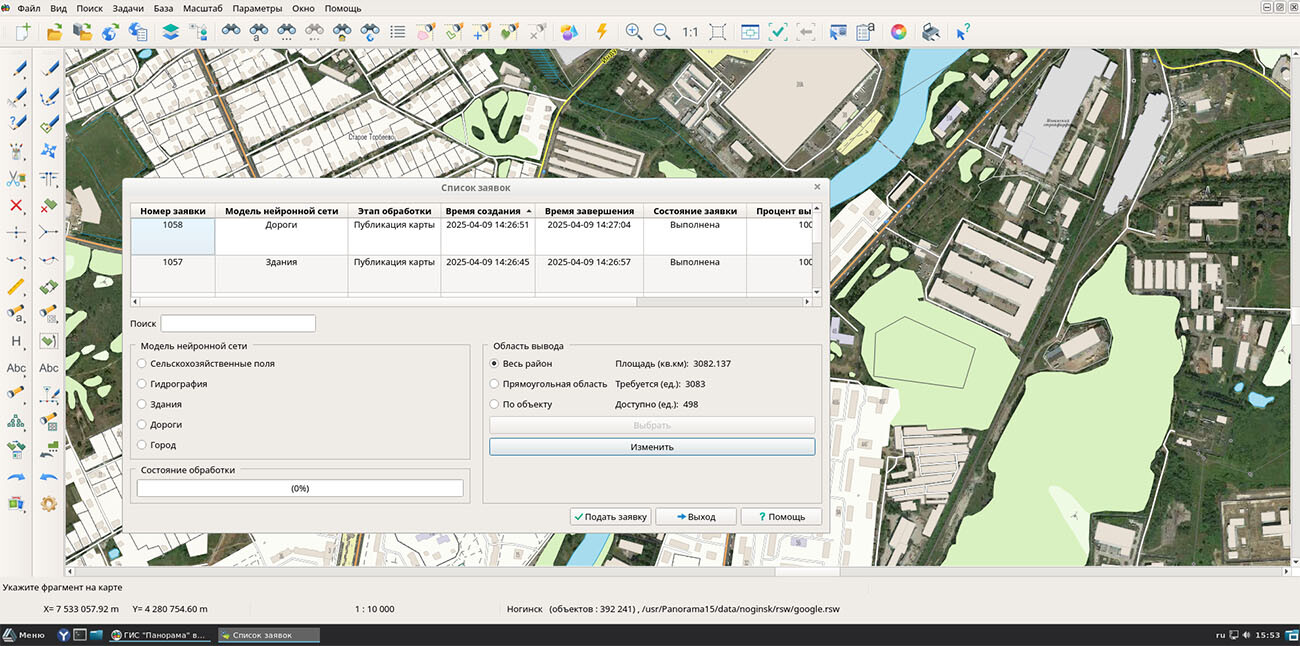Click the zoom out magnifier icon
This screenshot has width=1300, height=646.
pyautogui.click(x=661, y=32)
